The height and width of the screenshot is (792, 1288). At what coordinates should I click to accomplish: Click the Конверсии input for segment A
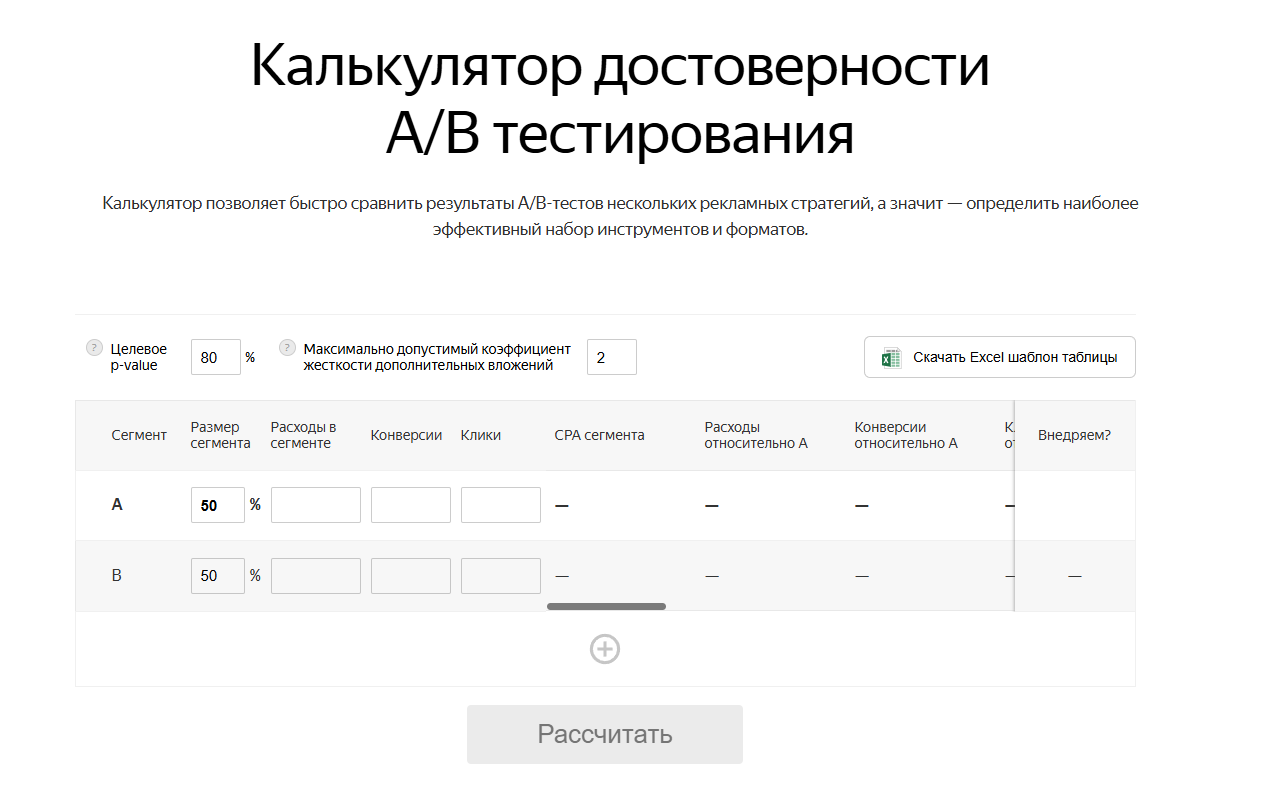point(410,505)
